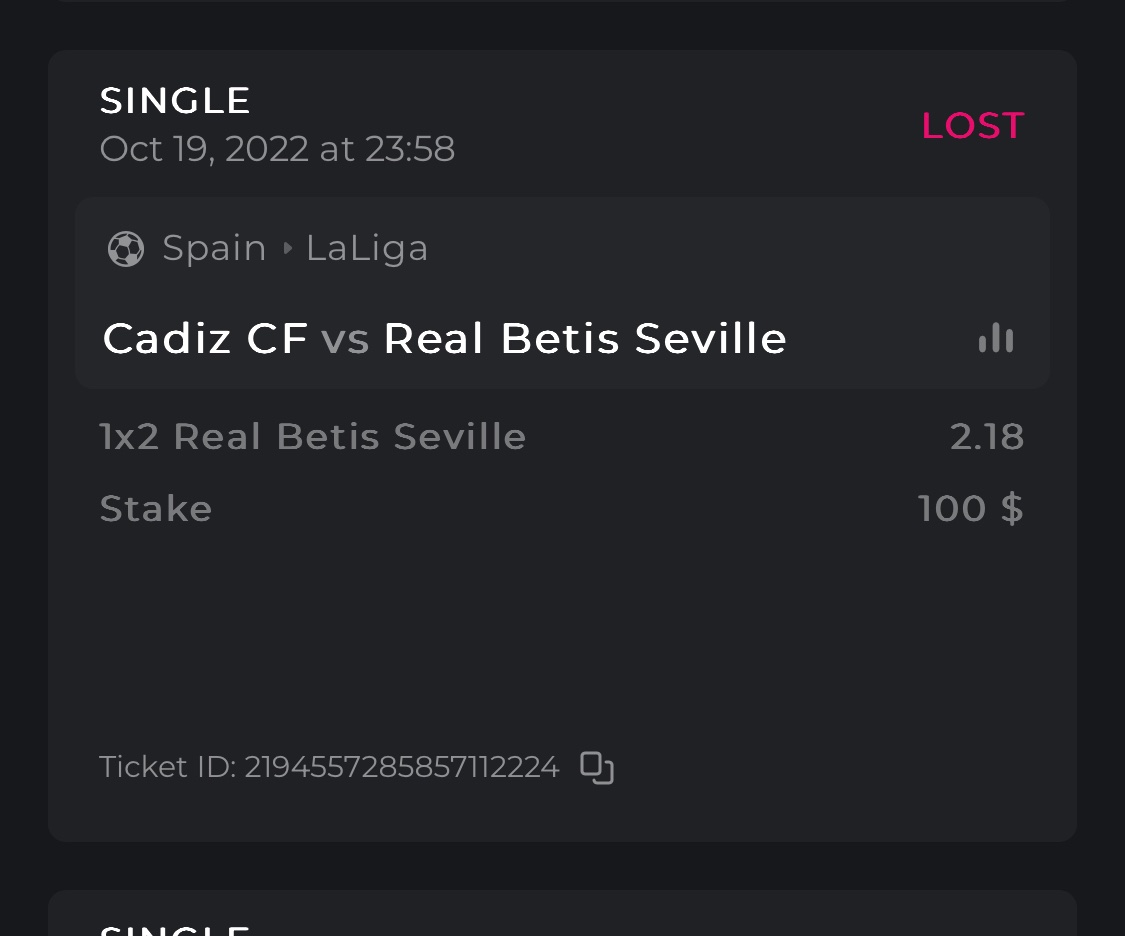Open the LaLiga league link
Image resolution: width=1125 pixels, height=936 pixels.
367,248
